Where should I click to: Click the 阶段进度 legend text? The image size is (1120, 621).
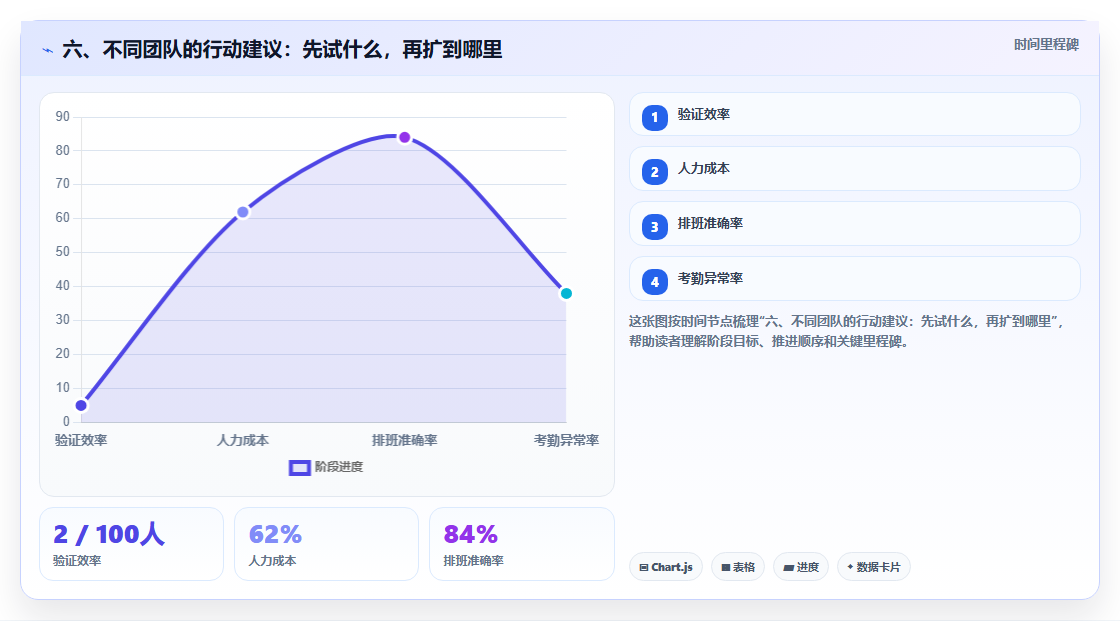[x=339, y=467]
